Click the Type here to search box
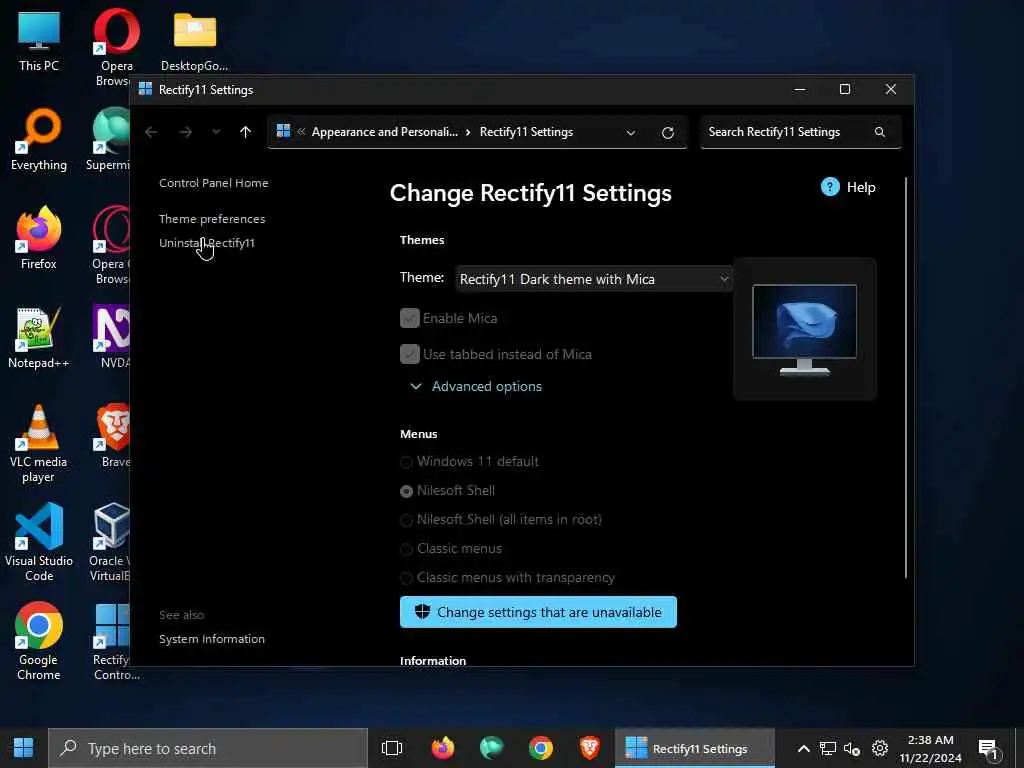1024x768 pixels. click(208, 748)
